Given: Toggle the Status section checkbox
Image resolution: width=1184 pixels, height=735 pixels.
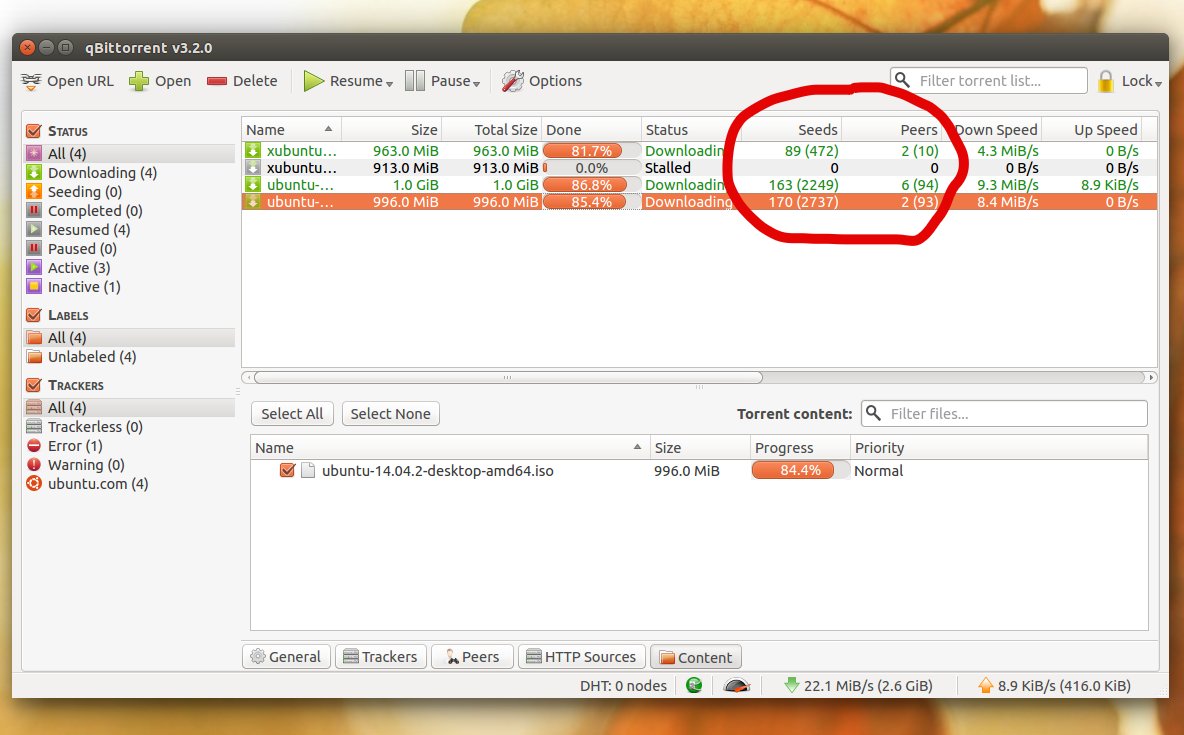Looking at the screenshot, I should pyautogui.click(x=33, y=131).
